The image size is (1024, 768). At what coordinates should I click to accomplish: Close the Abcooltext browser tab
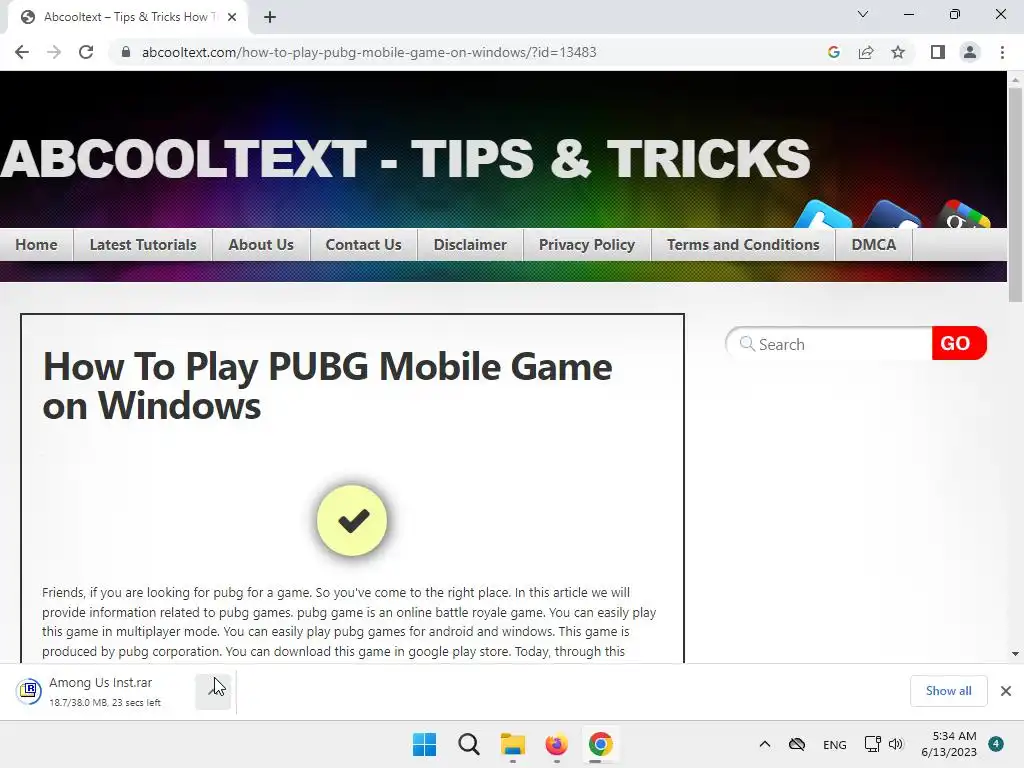(x=232, y=17)
